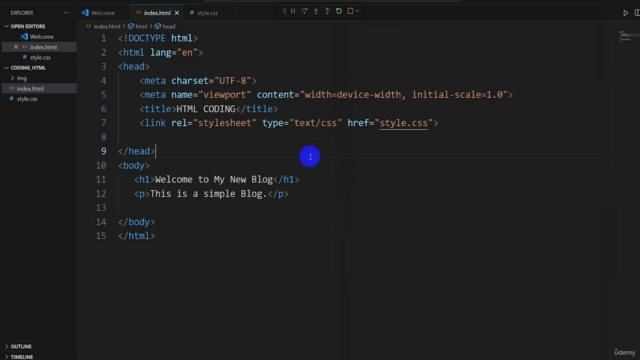Click the closing html tag on line 15
640x360 pixels.
click(x=137, y=236)
